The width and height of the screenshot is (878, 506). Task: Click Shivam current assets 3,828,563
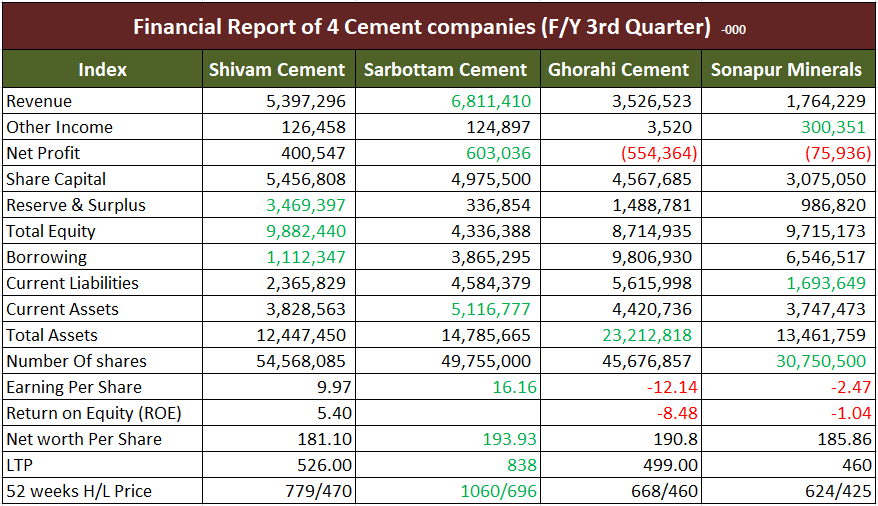(x=306, y=309)
